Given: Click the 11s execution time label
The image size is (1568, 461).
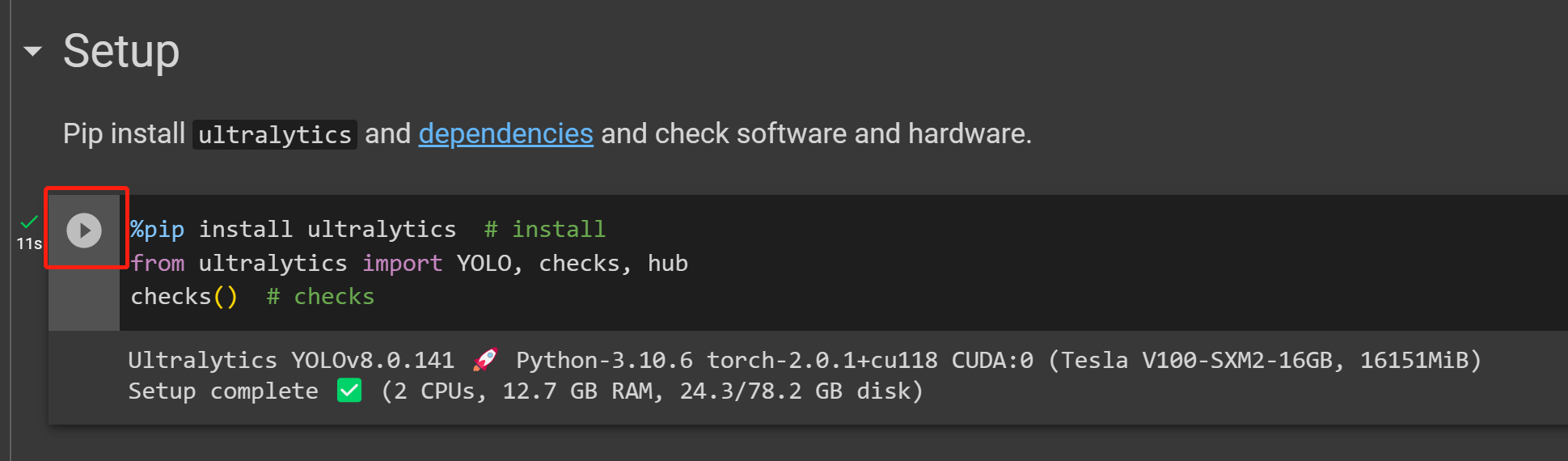Looking at the screenshot, I should tap(29, 243).
